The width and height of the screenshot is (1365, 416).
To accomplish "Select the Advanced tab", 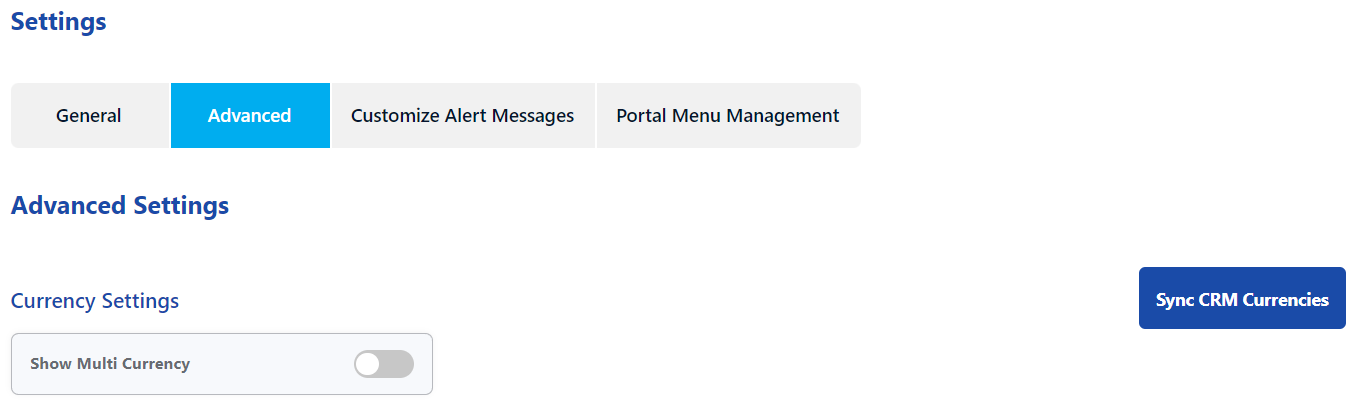I will tap(250, 116).
